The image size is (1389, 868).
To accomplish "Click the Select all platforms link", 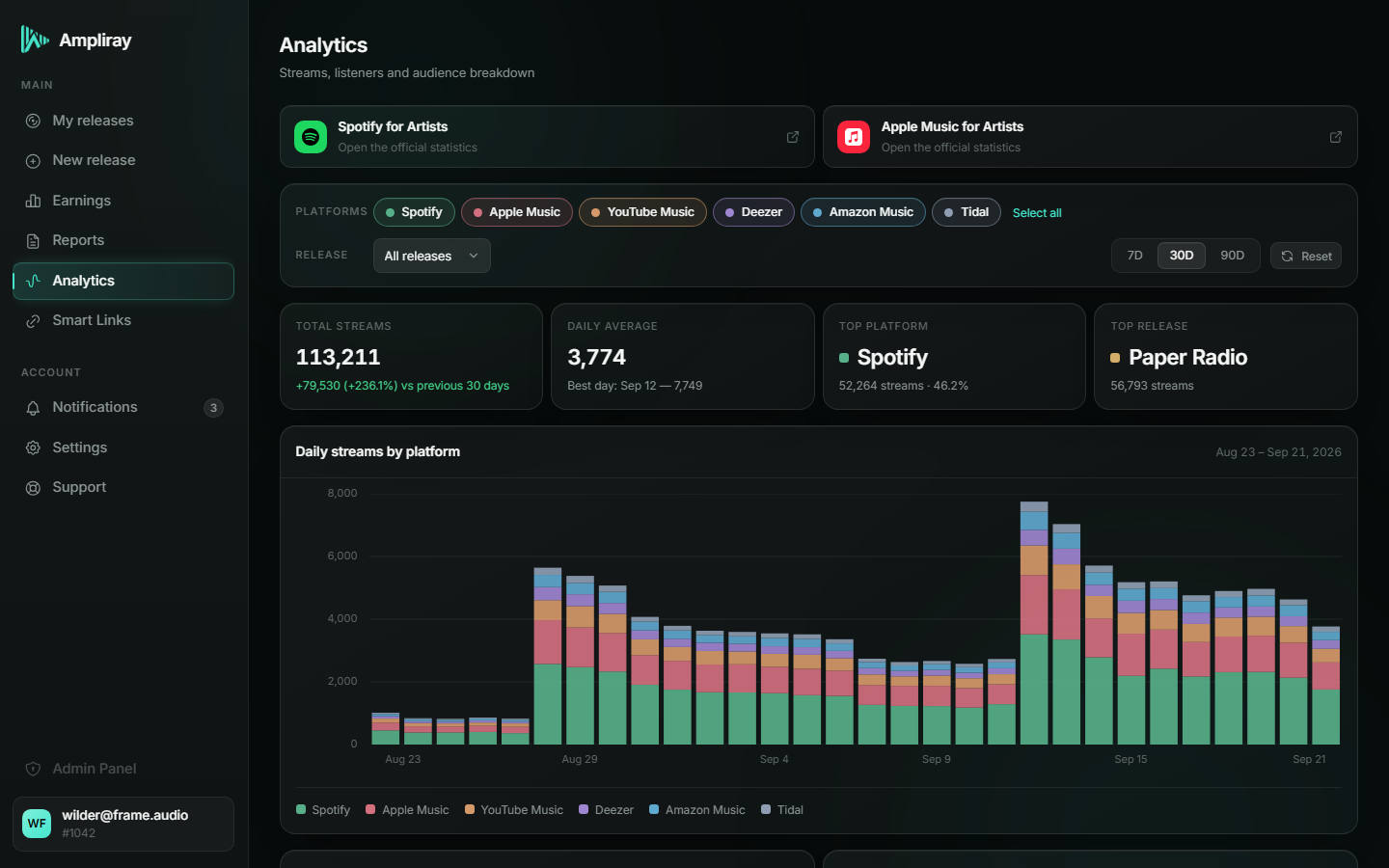I will [x=1037, y=213].
